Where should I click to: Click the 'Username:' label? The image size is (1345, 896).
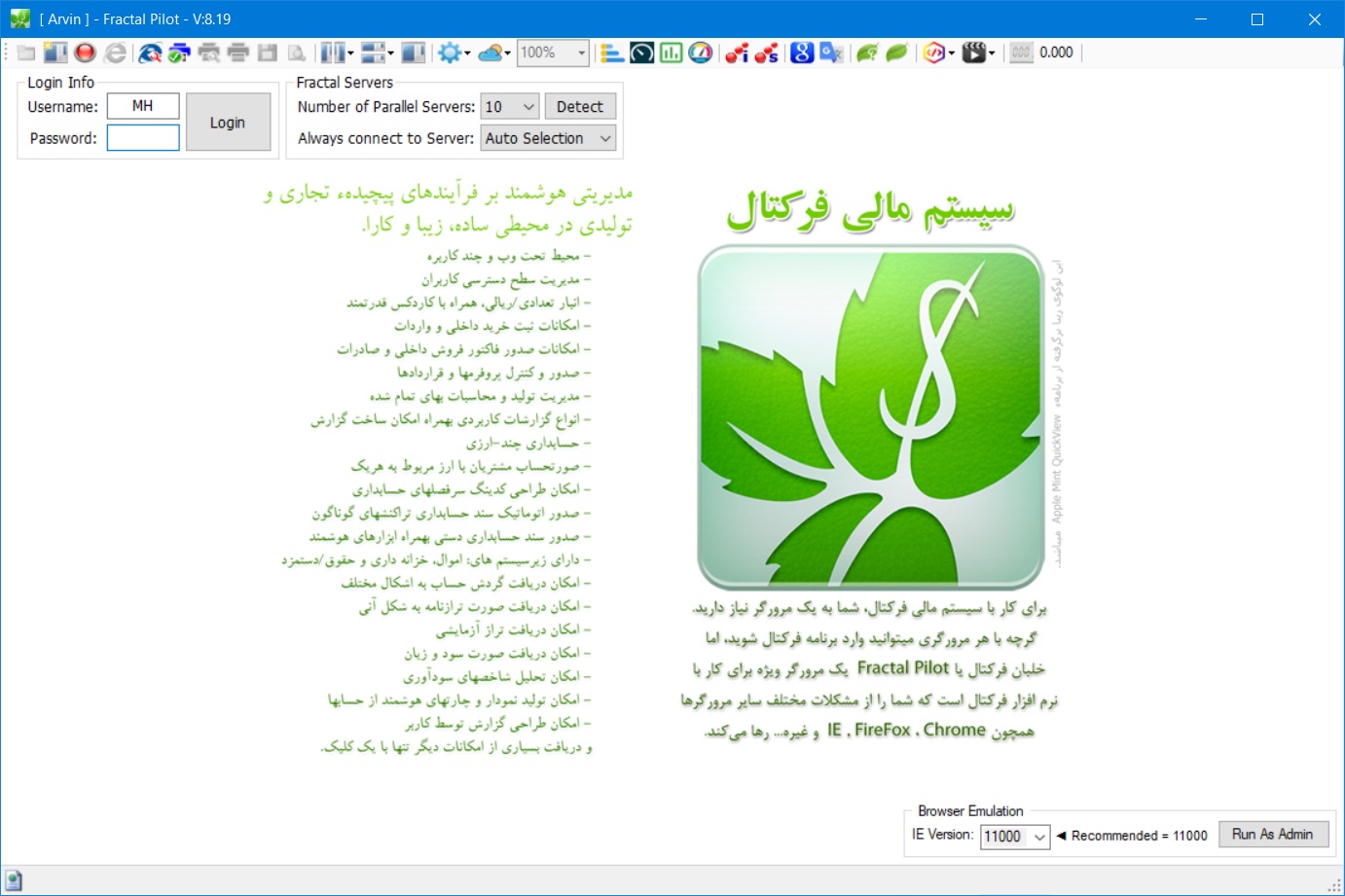click(x=63, y=107)
